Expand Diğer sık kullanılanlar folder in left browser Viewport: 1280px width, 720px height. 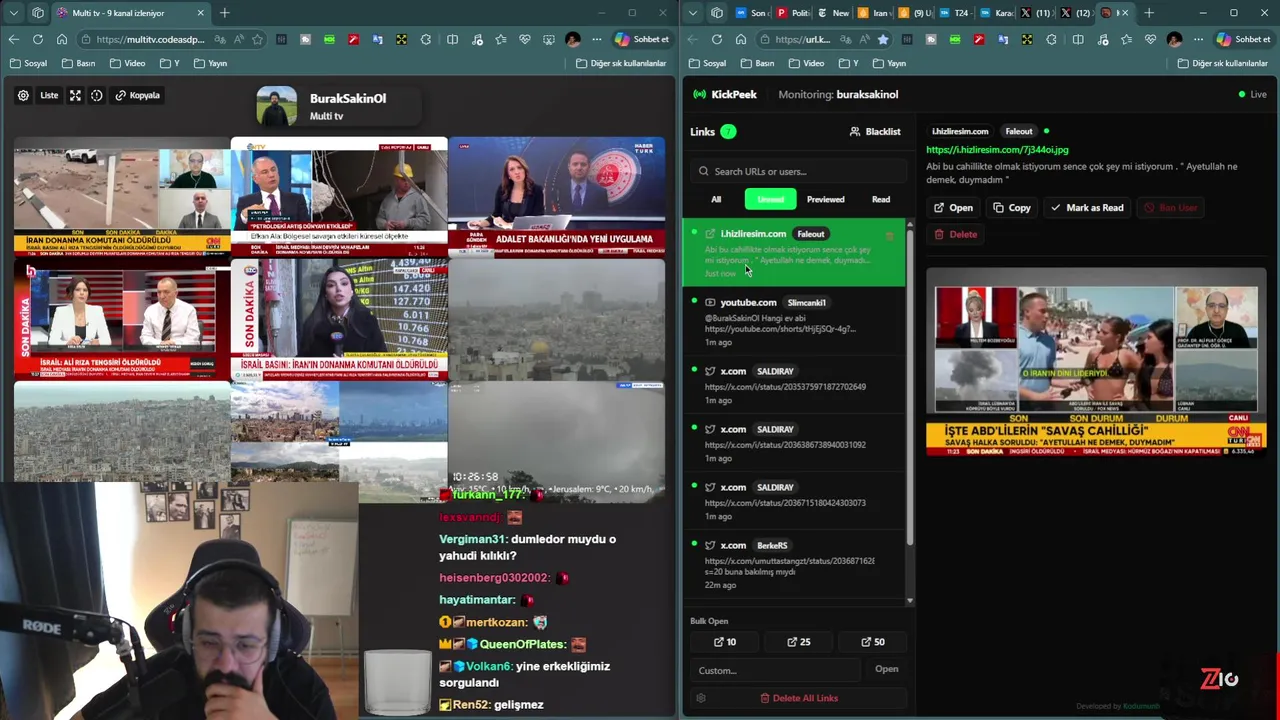pyautogui.click(x=621, y=63)
